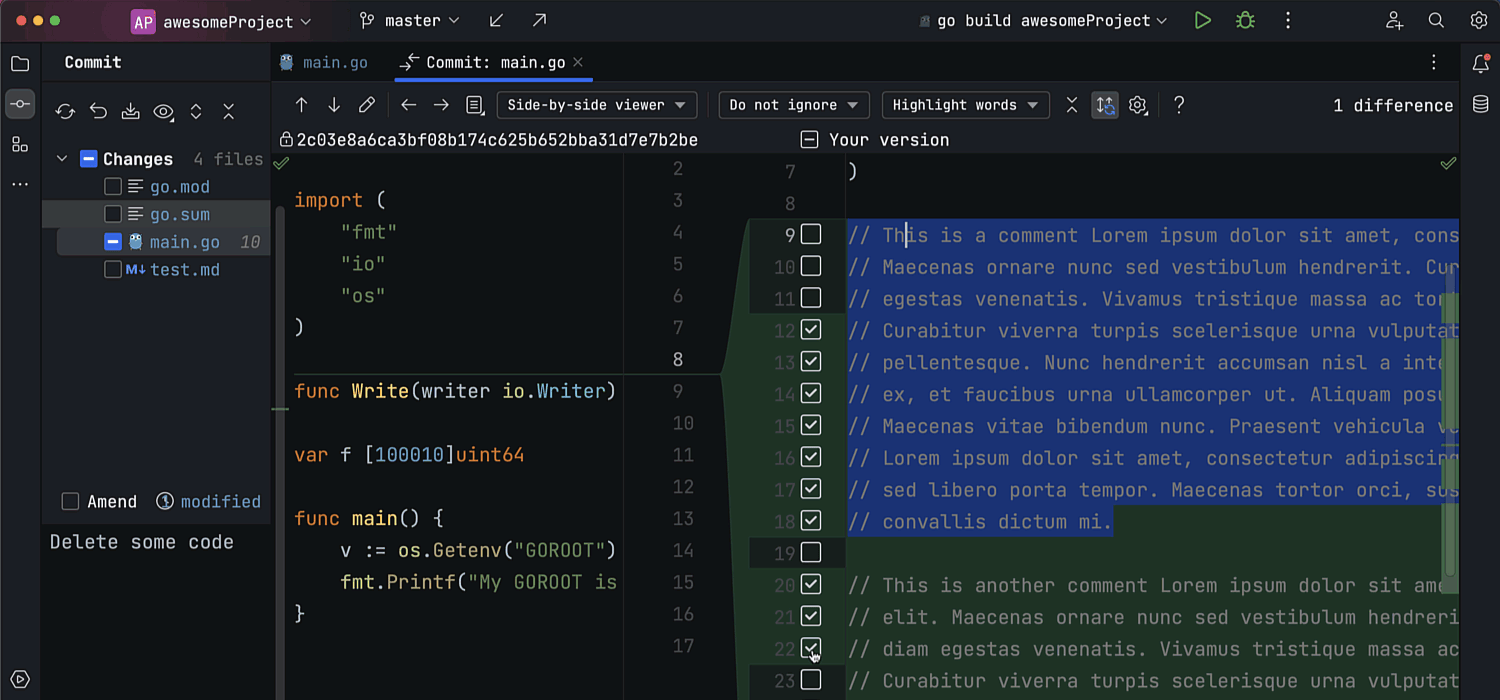Enable the Amend checkbox
1500x700 pixels.
pos(70,502)
